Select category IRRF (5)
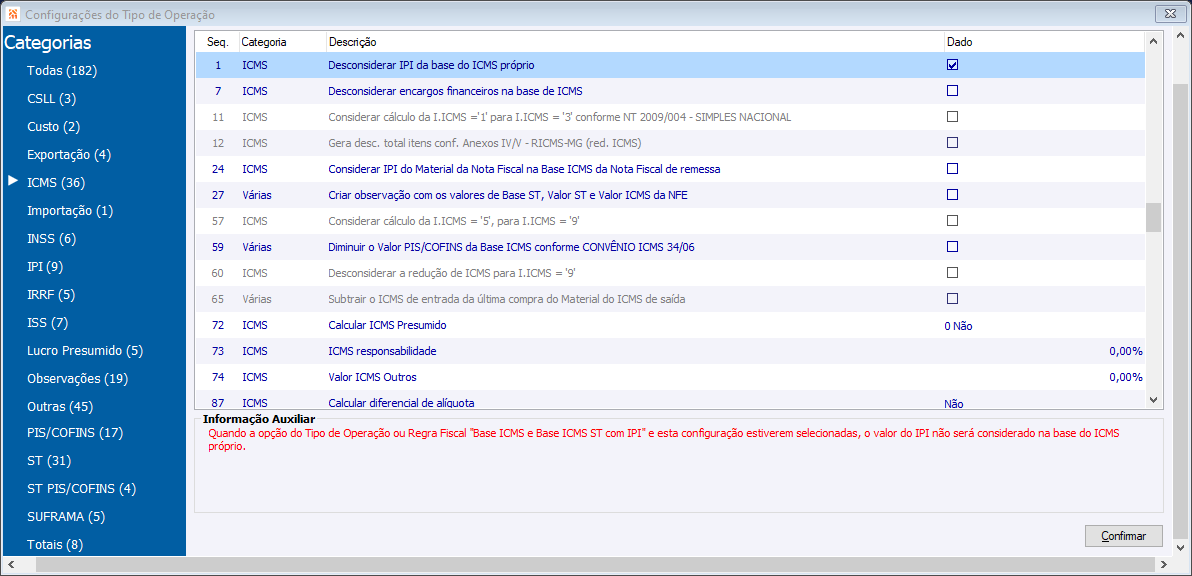Image resolution: width=1192 pixels, height=576 pixels. coord(51,294)
